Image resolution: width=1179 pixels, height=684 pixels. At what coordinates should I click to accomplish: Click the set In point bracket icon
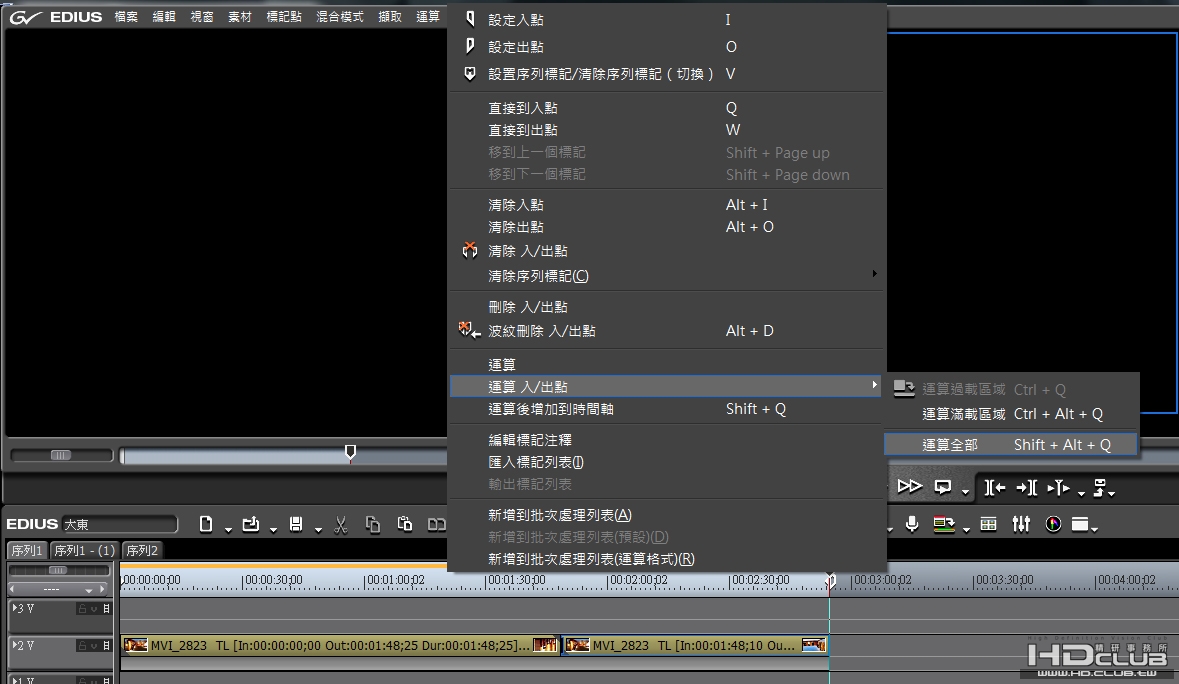tap(995, 488)
